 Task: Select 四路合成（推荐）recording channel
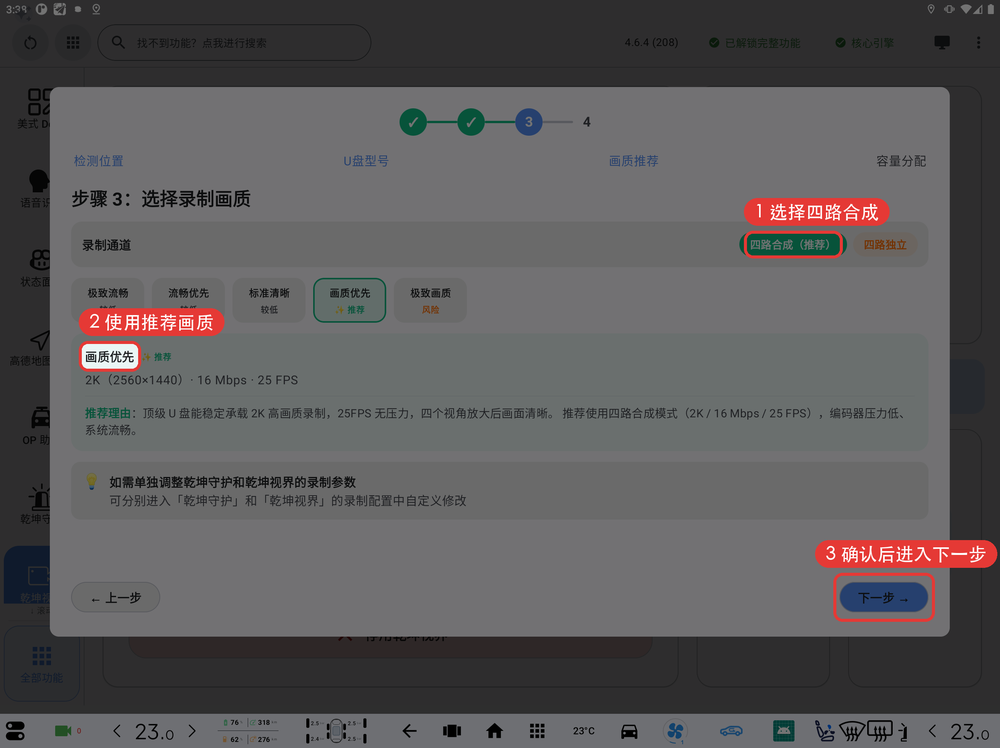[x=793, y=245]
